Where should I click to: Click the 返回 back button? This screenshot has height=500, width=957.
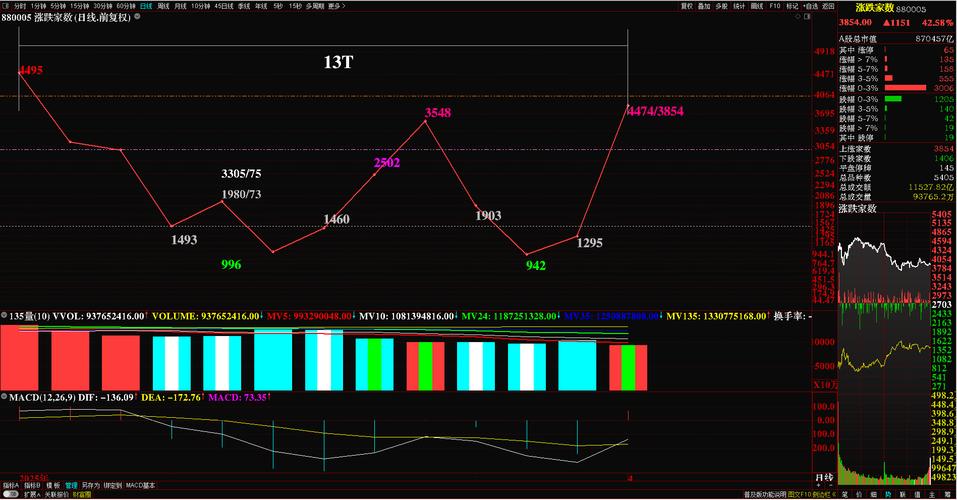click(828, 6)
